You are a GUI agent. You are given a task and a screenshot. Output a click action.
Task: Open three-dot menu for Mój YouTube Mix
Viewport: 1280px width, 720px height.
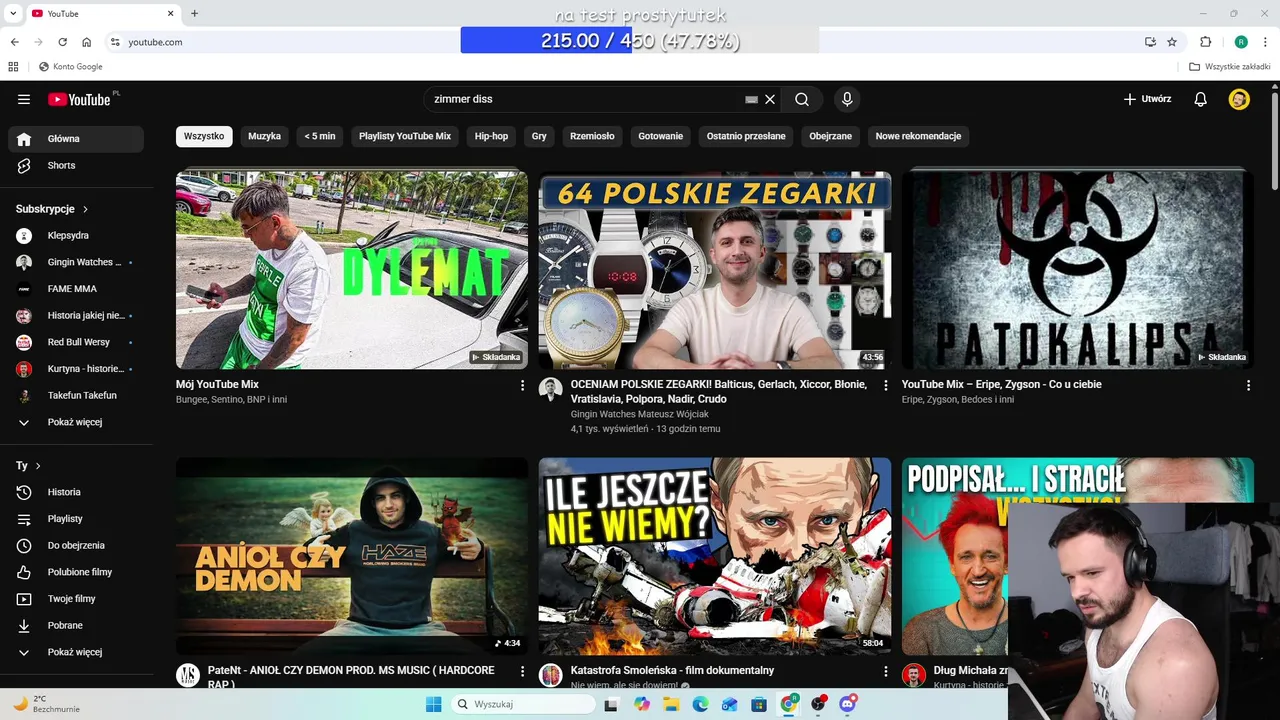point(522,385)
